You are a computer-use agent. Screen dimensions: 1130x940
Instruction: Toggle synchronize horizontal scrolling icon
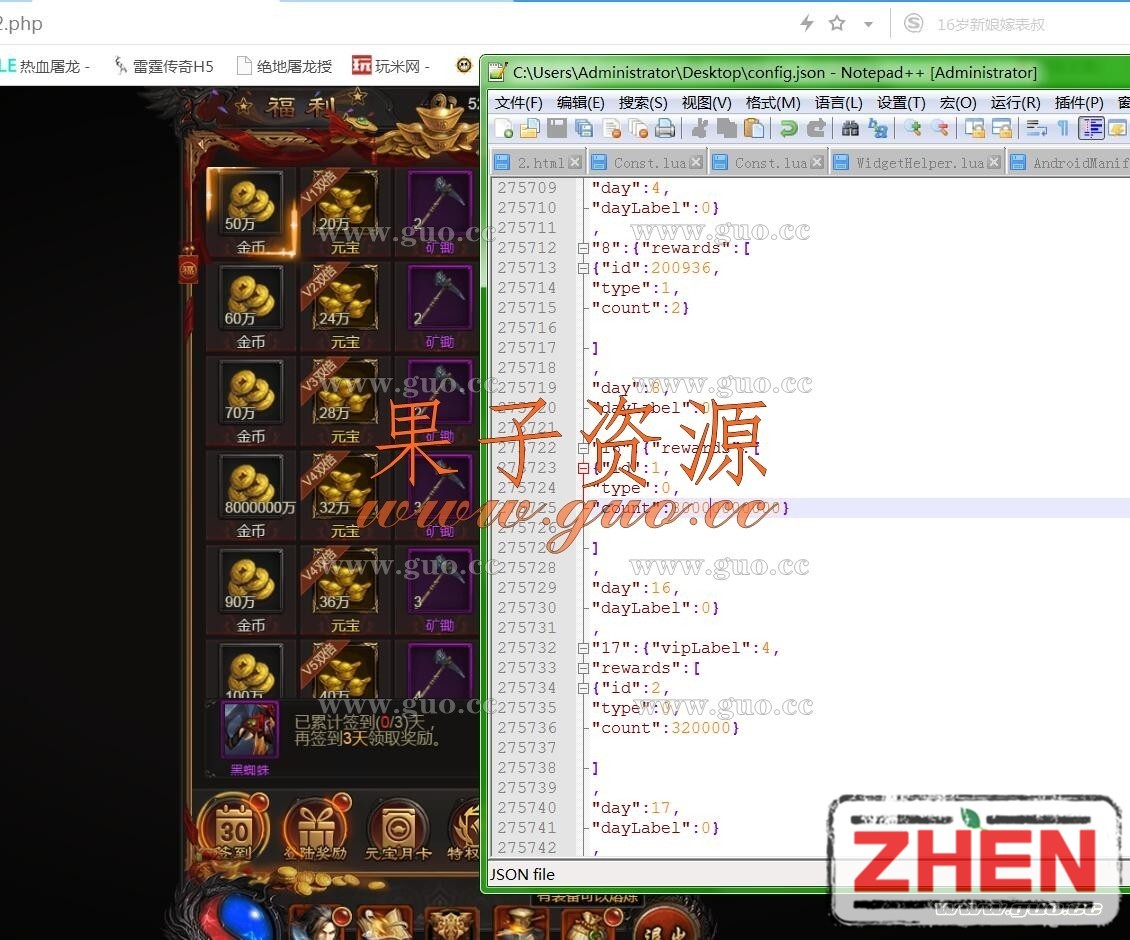tap(1002, 129)
